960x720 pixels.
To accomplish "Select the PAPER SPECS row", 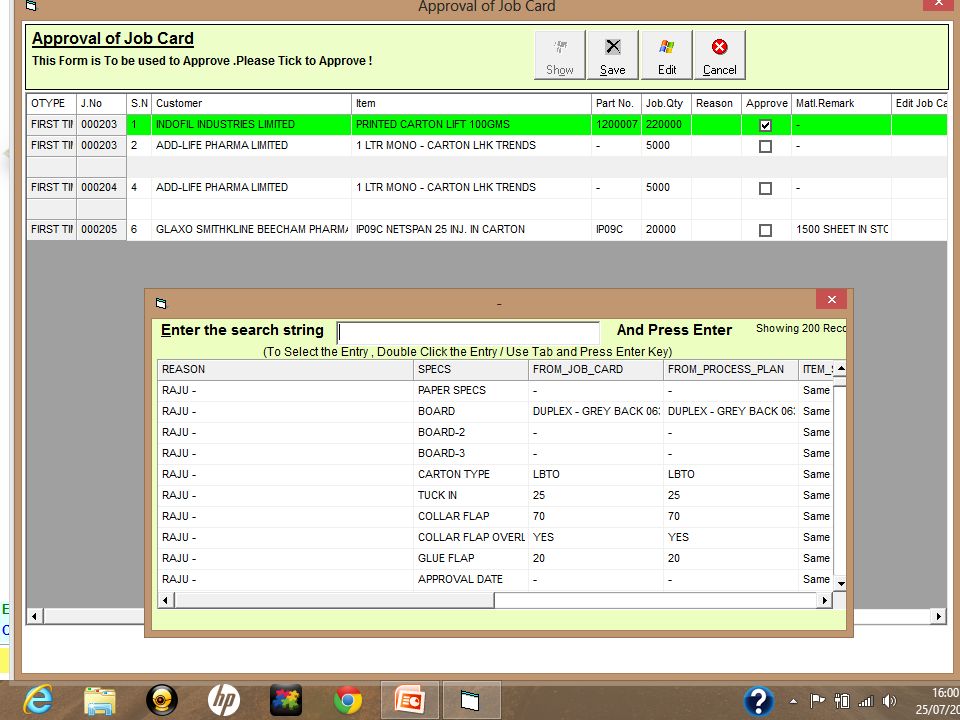I will click(495, 391).
